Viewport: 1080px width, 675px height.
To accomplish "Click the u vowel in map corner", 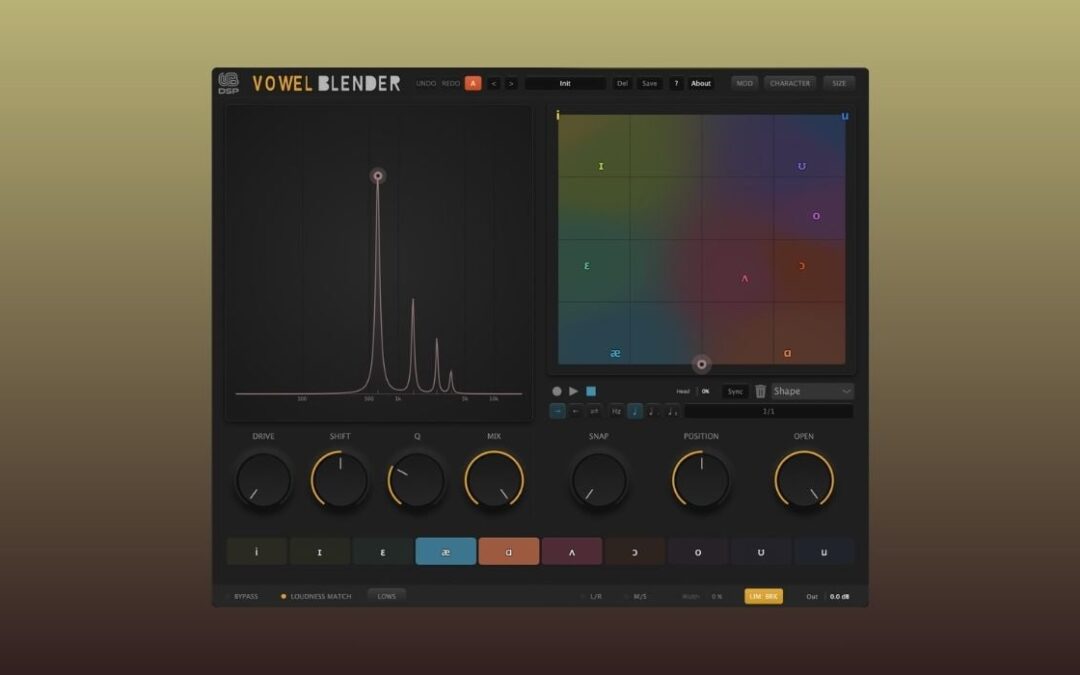I will (x=845, y=116).
